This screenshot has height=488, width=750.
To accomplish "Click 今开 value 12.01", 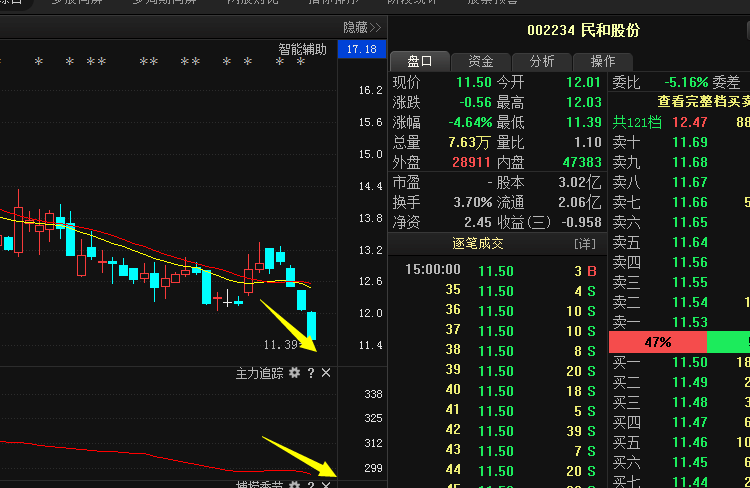I will coord(583,82).
